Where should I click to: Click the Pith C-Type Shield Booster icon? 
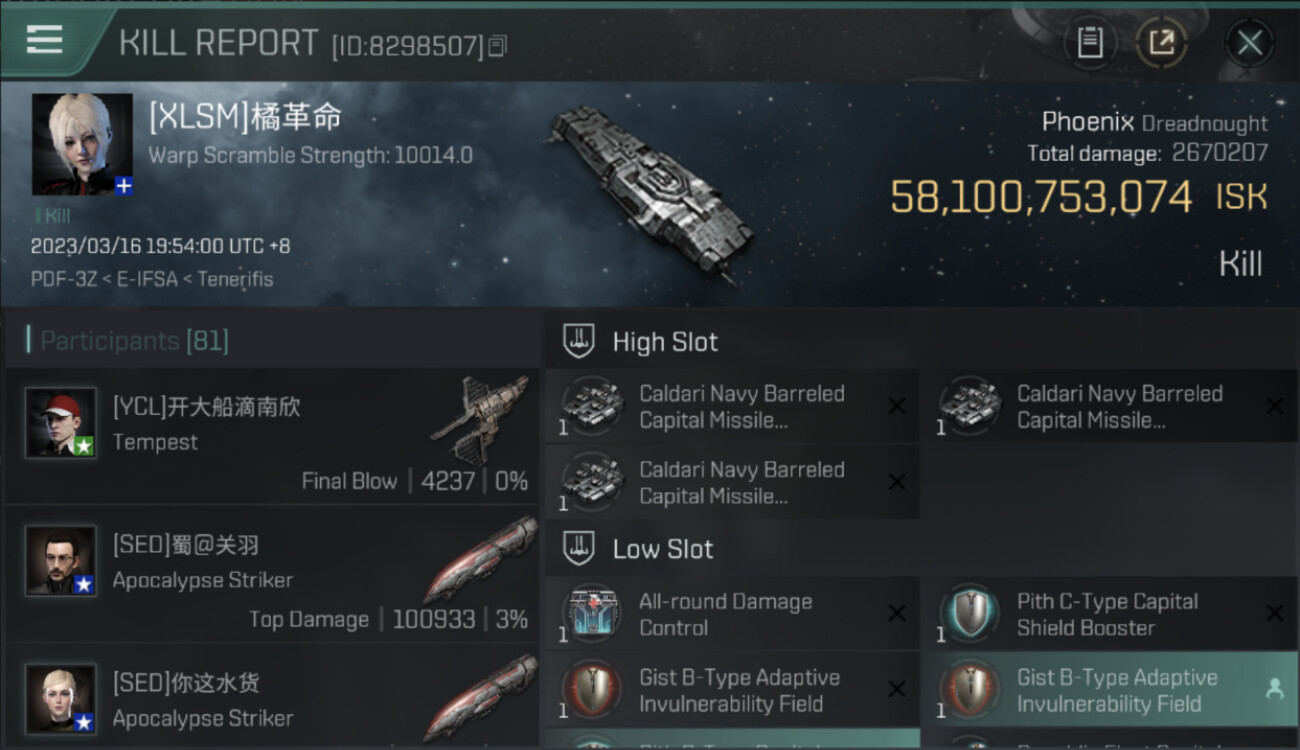pyautogui.click(x=969, y=613)
